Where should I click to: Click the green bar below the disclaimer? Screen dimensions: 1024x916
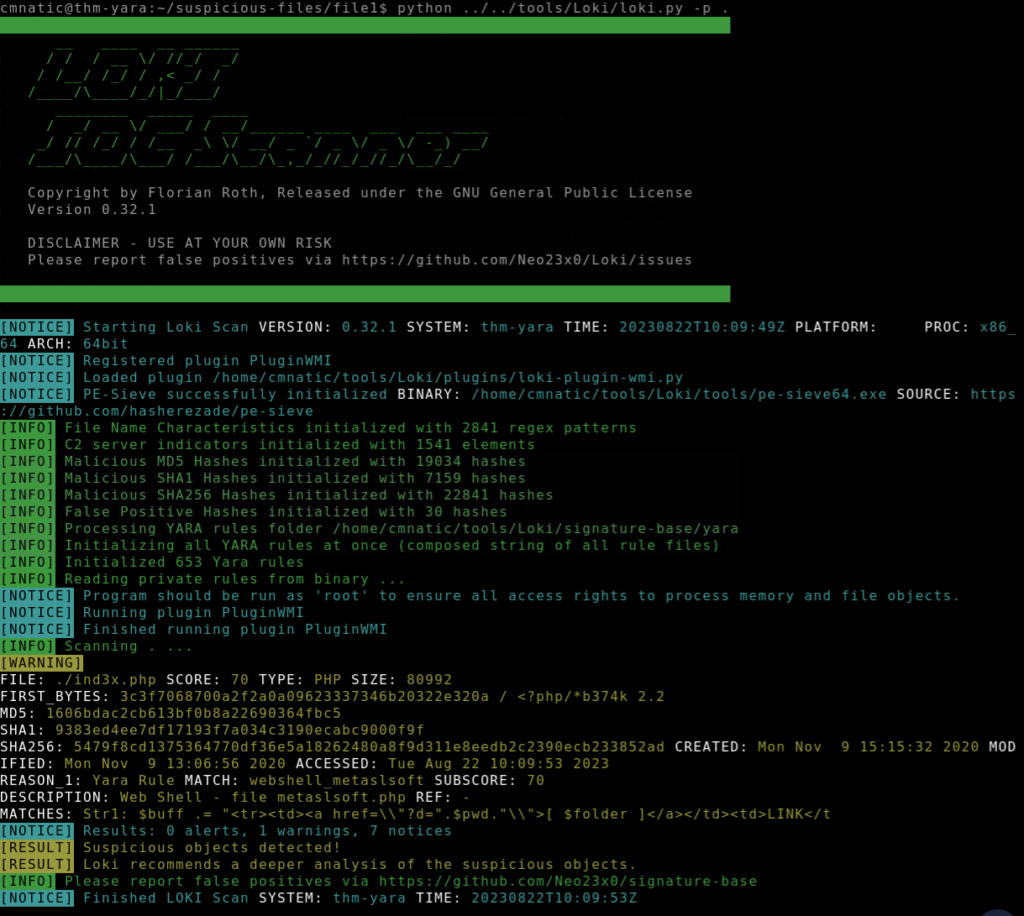click(x=365, y=293)
